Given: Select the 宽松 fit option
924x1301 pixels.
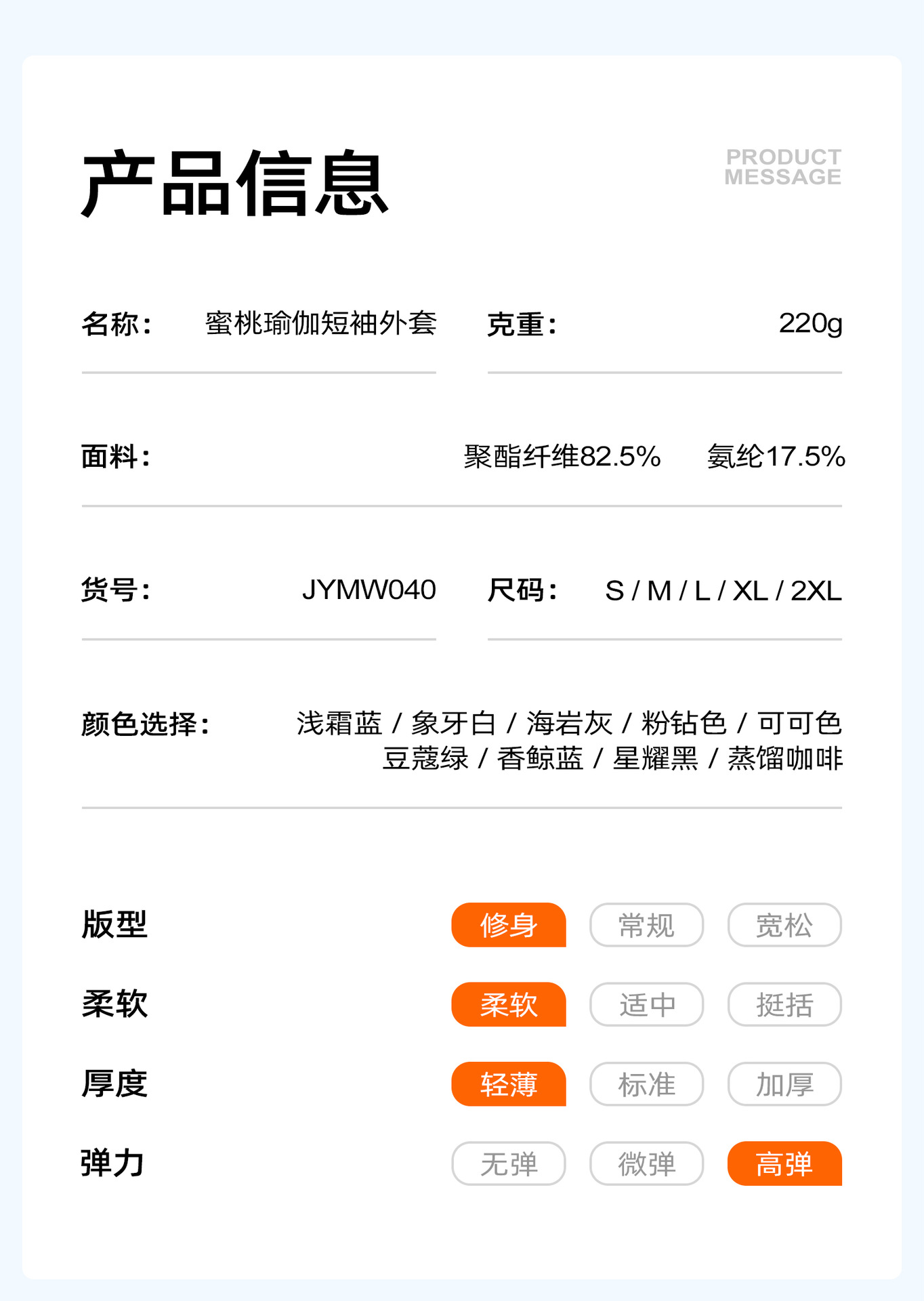Looking at the screenshot, I should click(784, 925).
